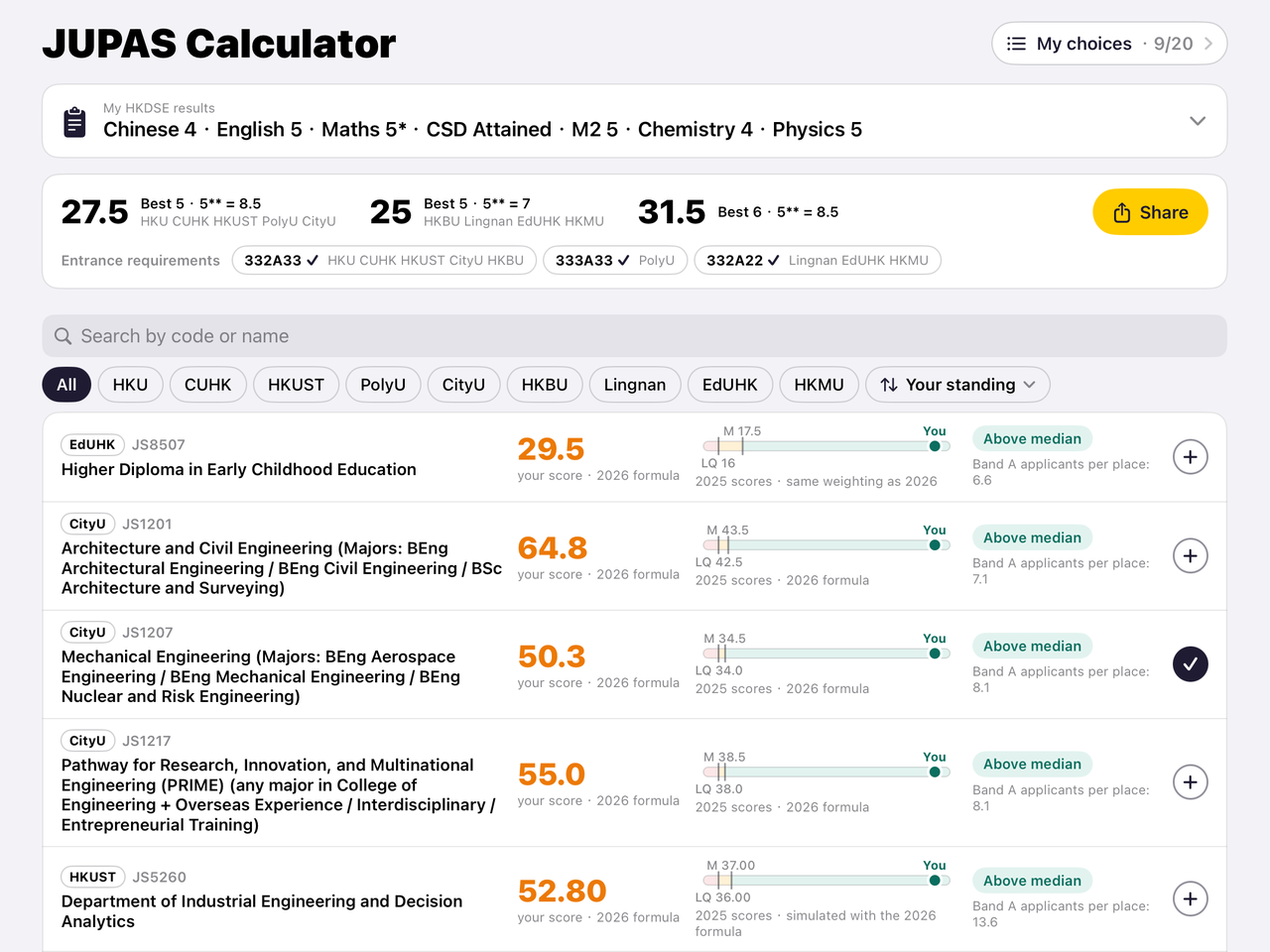Select the All filter tab
The image size is (1270, 952).
coord(66,385)
